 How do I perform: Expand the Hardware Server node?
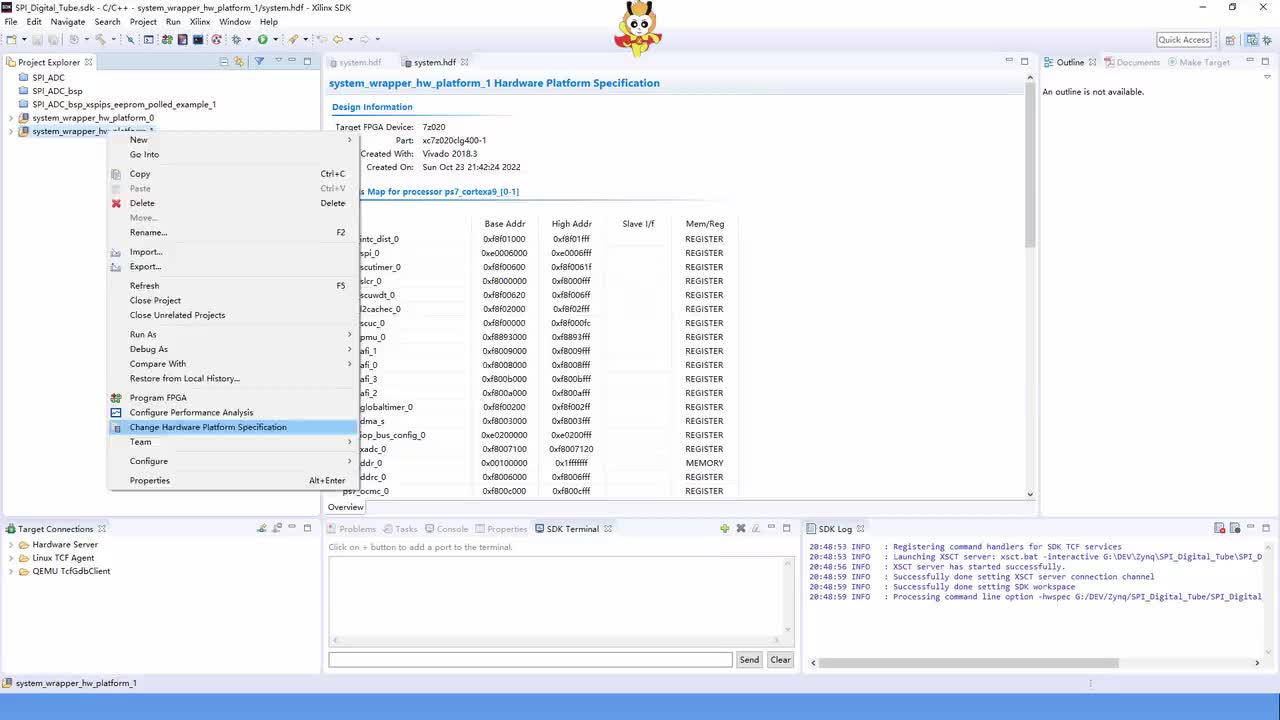click(x=11, y=545)
